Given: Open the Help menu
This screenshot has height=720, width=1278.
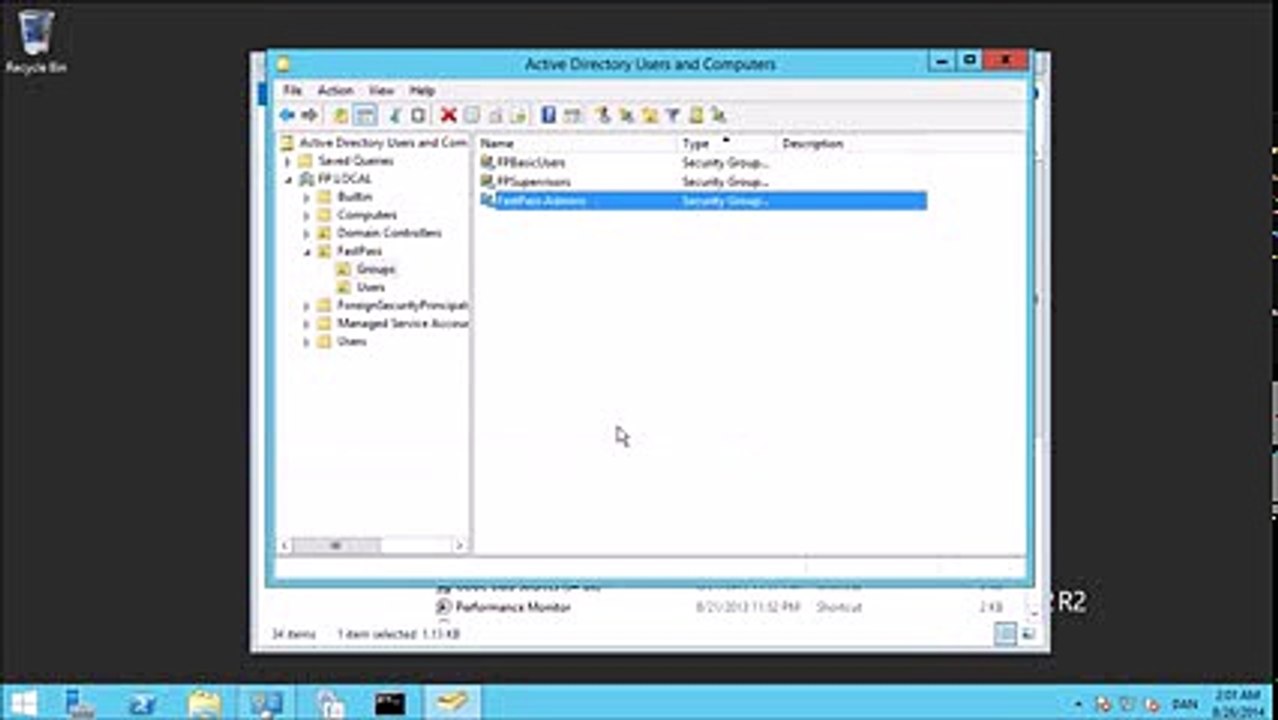Looking at the screenshot, I should pyautogui.click(x=422, y=90).
